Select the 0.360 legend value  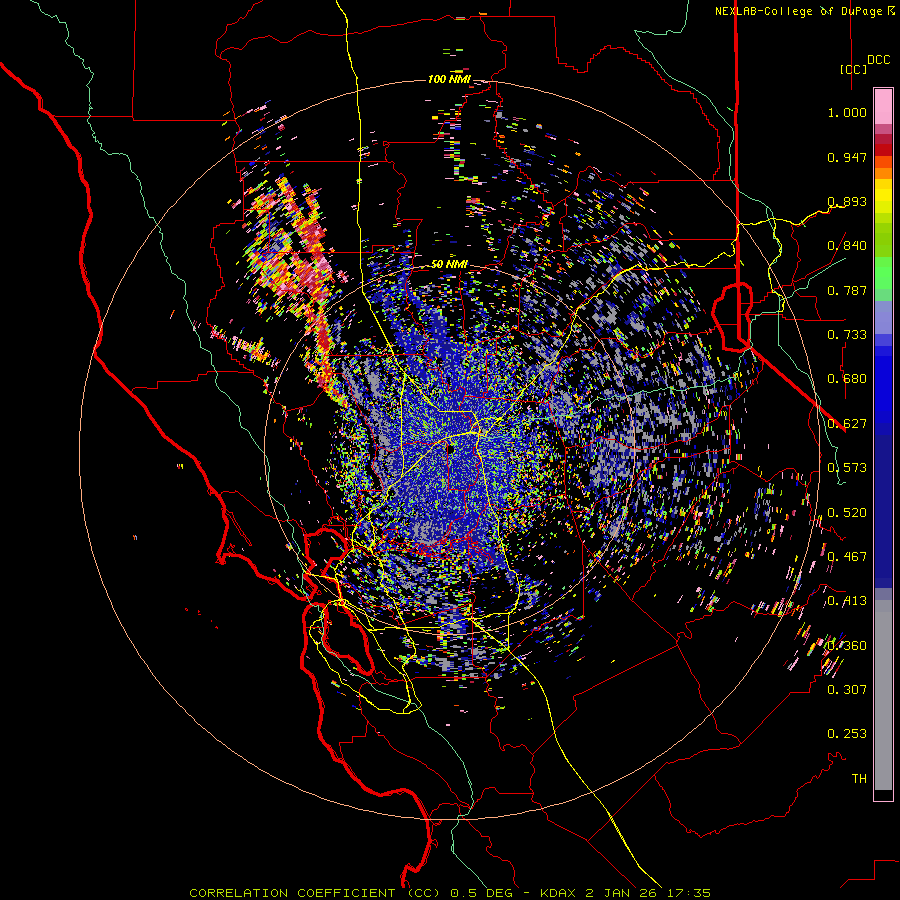[847, 646]
